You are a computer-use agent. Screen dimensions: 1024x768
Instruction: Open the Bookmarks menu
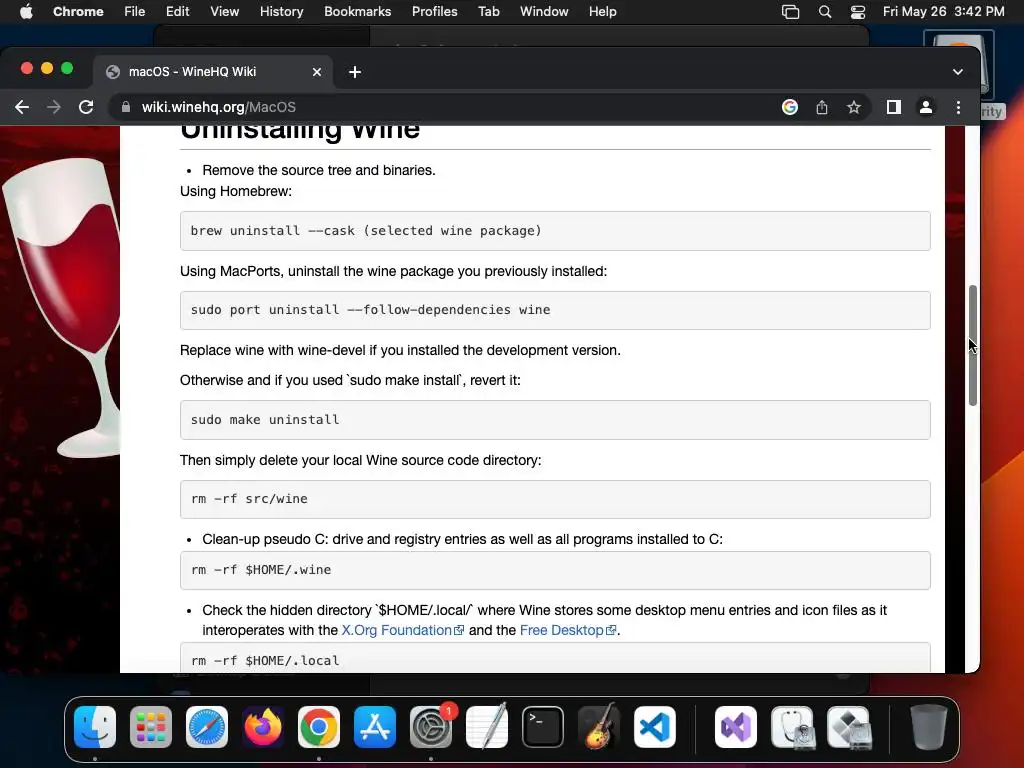pyautogui.click(x=357, y=12)
